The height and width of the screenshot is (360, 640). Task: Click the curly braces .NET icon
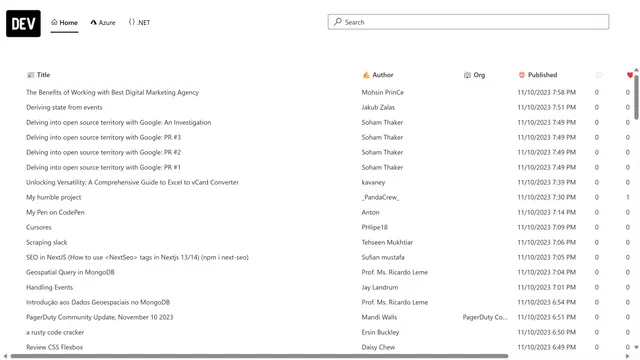coord(131,22)
